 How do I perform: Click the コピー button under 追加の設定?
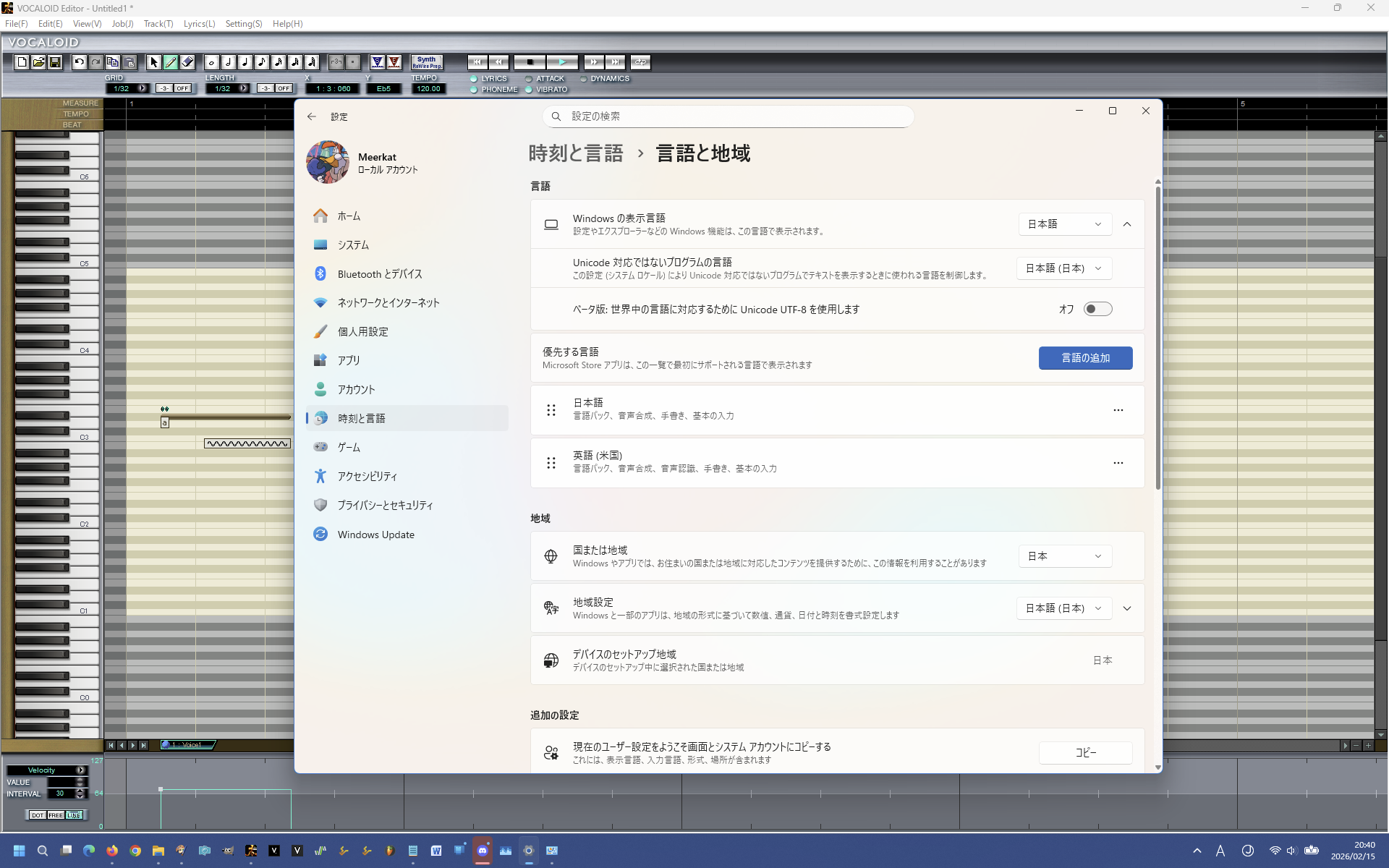pos(1085,753)
